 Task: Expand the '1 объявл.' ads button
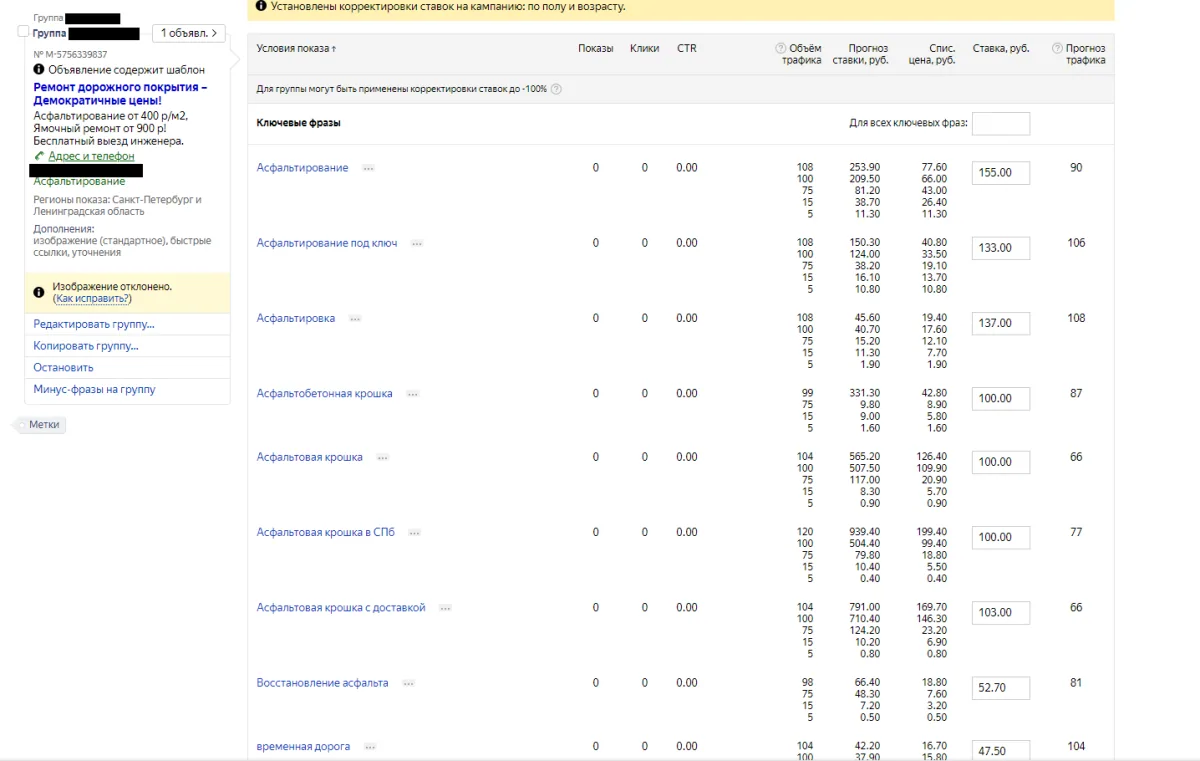pos(189,33)
